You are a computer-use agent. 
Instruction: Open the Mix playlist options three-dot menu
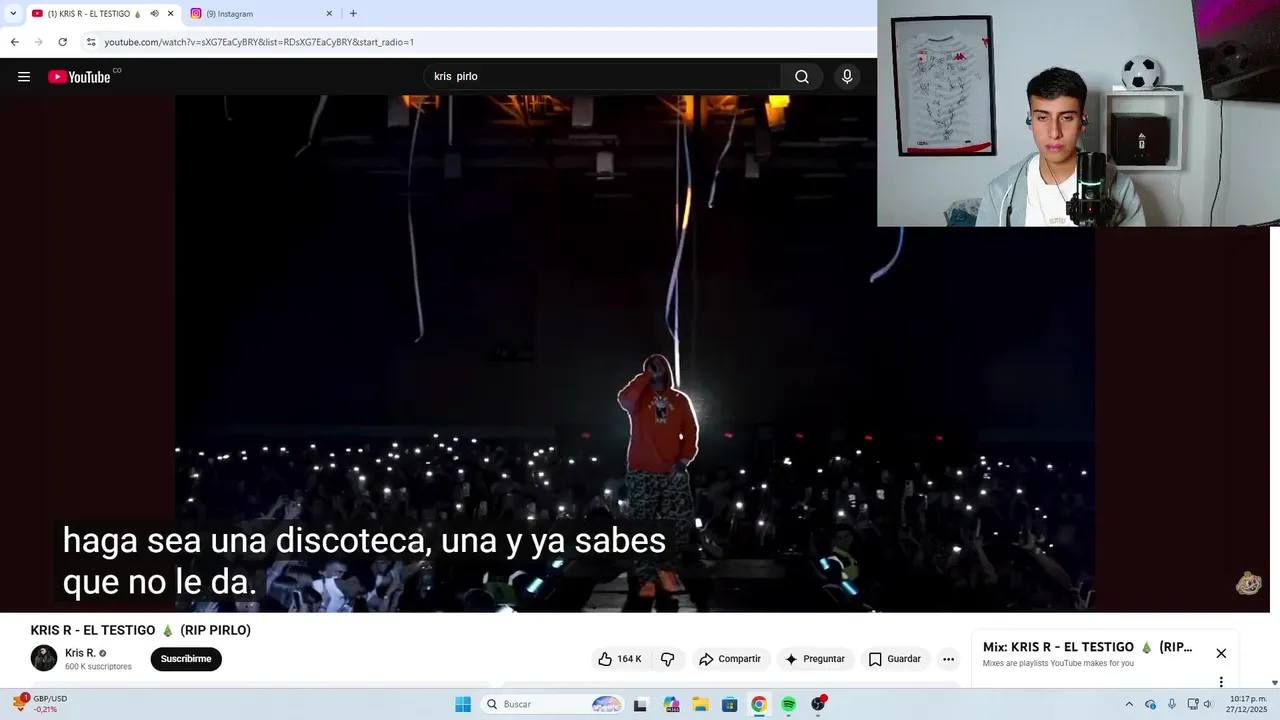coord(1221,682)
